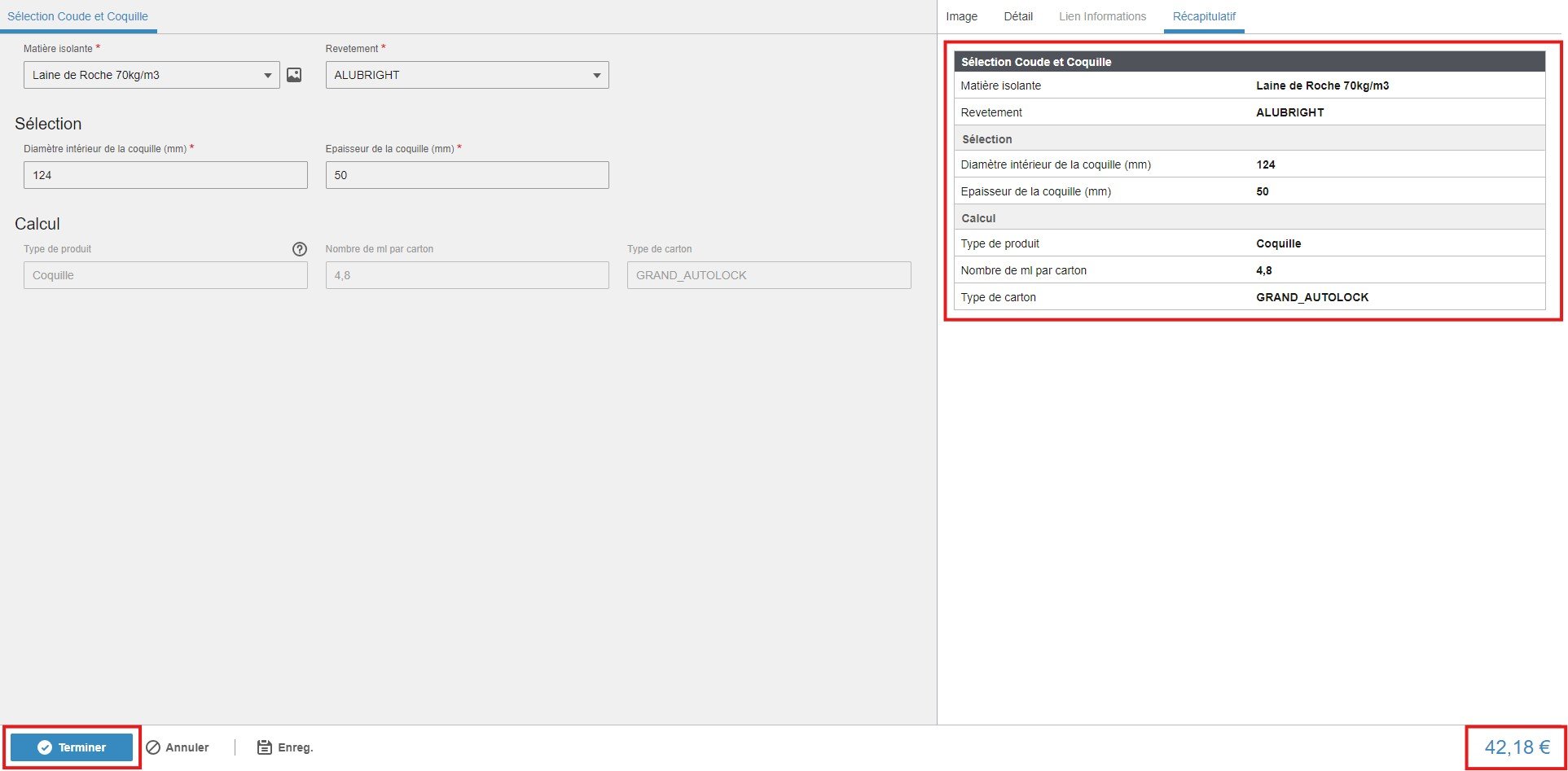Switch to the Sélection Coude et Coquille tab
Viewport: 1568px width, 771px height.
coord(78,15)
